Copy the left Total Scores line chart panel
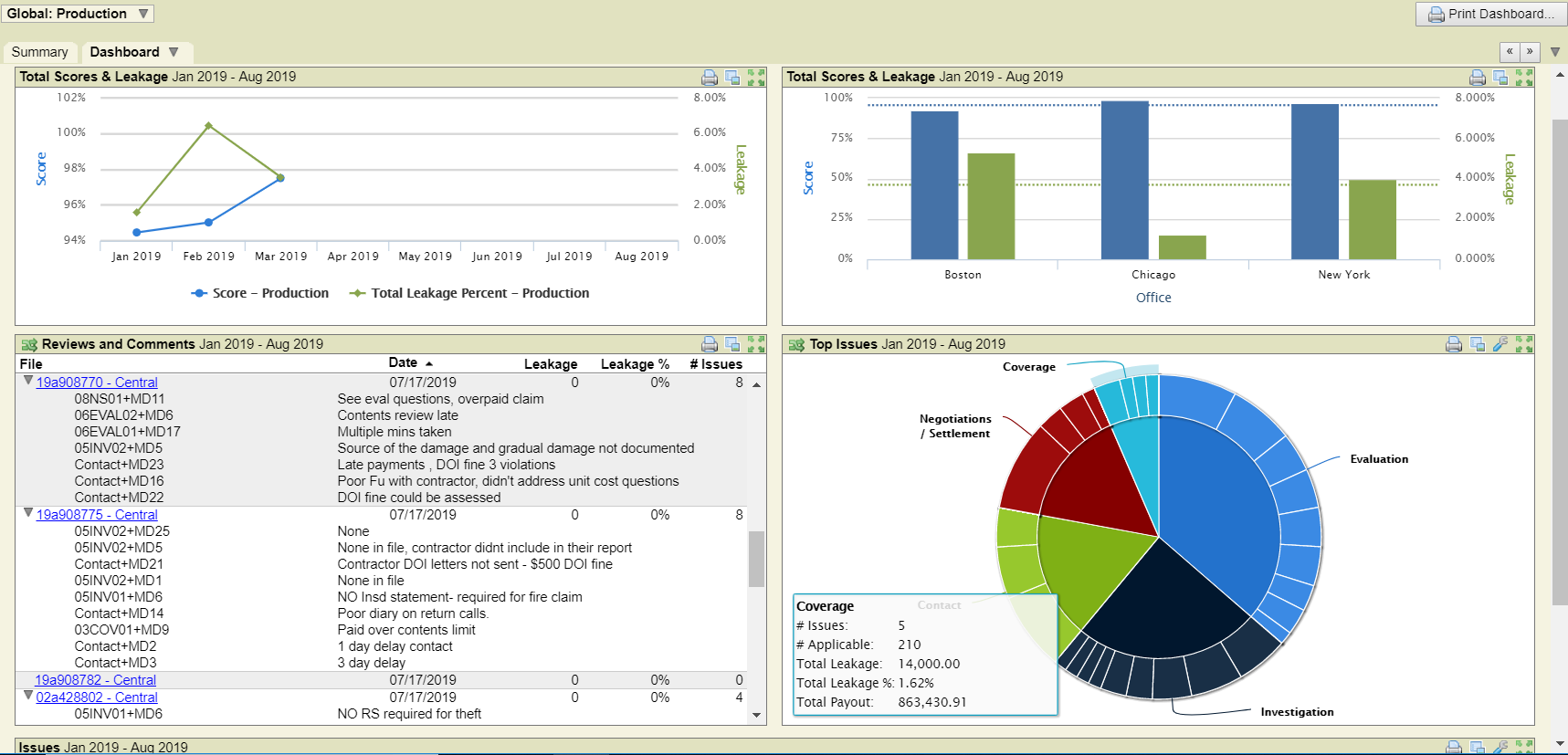Image resolution: width=1568 pixels, height=755 pixels. pyautogui.click(x=732, y=78)
